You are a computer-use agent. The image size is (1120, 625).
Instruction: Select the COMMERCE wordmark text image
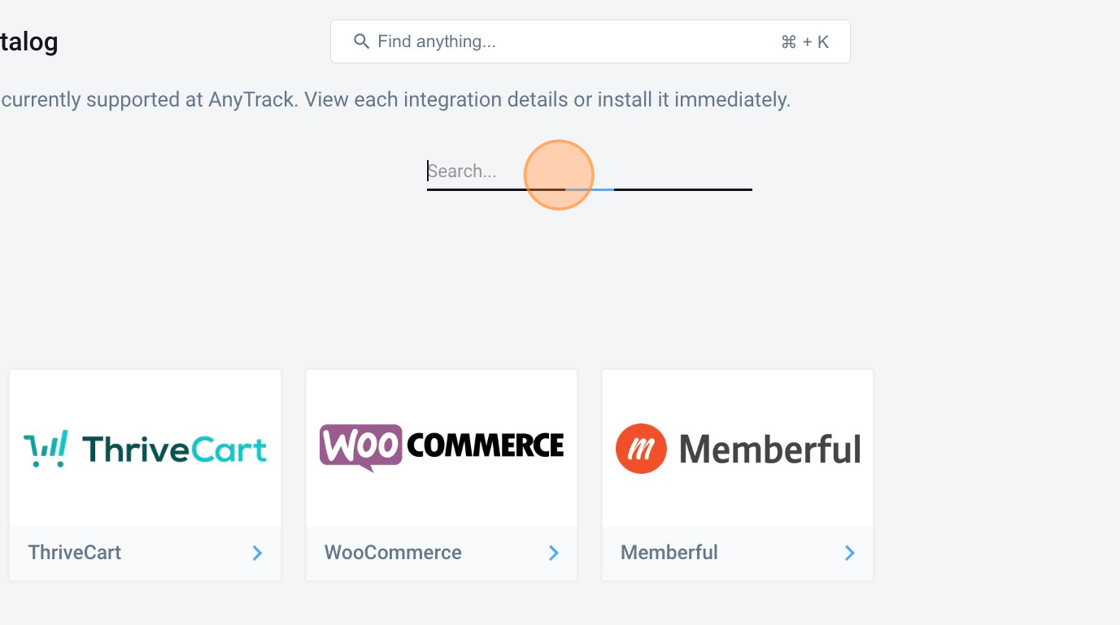click(x=485, y=445)
